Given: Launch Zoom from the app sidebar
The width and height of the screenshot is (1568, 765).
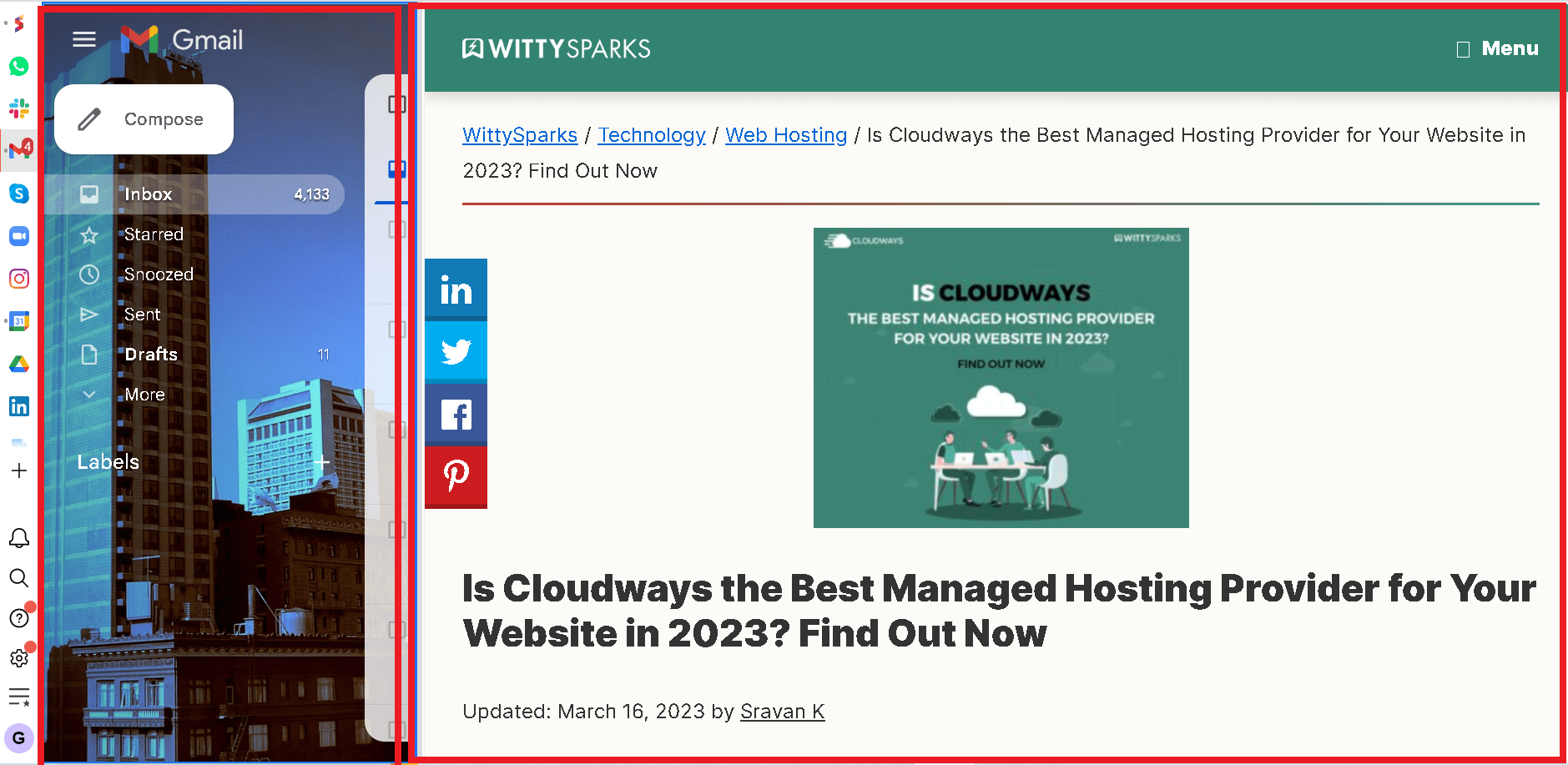Looking at the screenshot, I should coord(18,236).
